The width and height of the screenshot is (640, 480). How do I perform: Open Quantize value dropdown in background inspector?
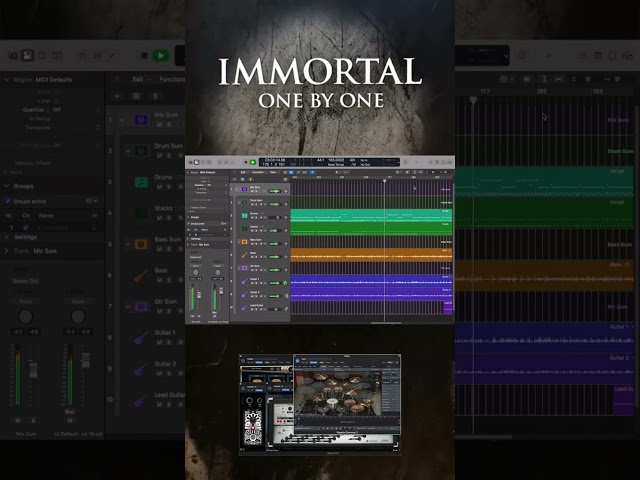coord(57,110)
